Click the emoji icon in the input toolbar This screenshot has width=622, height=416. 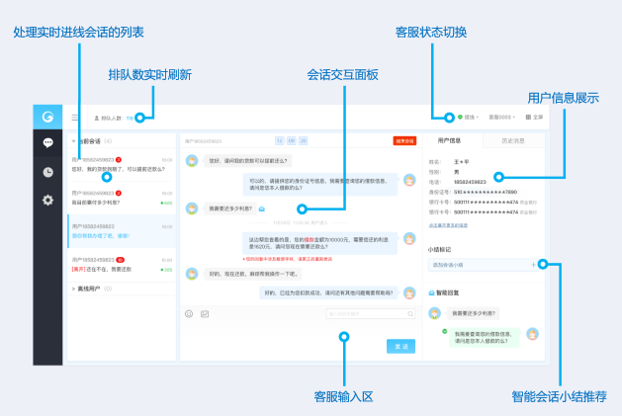(188, 313)
